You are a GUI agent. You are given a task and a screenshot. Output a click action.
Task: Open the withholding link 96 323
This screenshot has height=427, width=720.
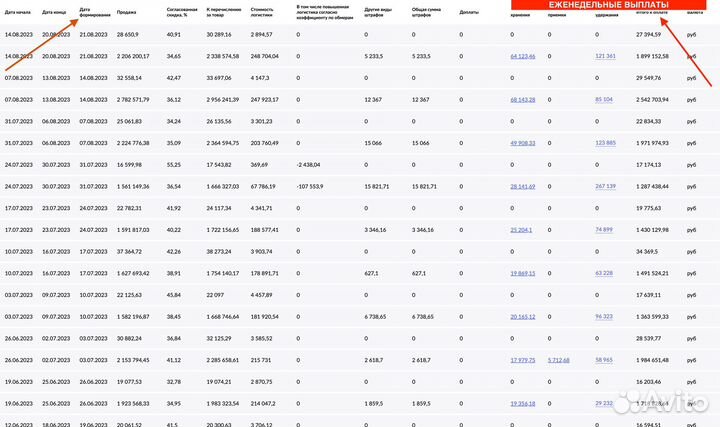coord(604,316)
